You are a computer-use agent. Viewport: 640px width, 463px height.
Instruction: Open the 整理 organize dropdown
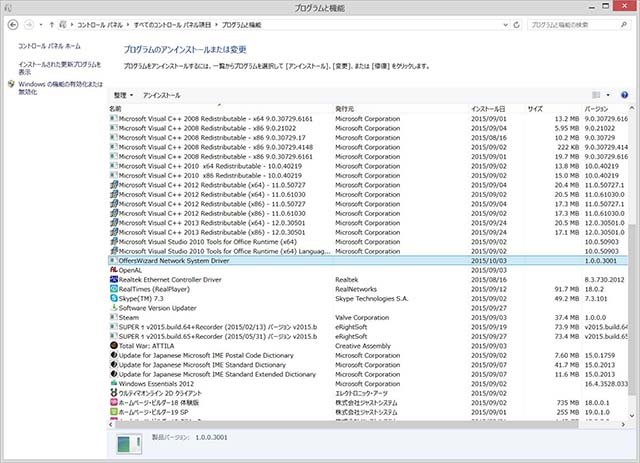[123, 95]
